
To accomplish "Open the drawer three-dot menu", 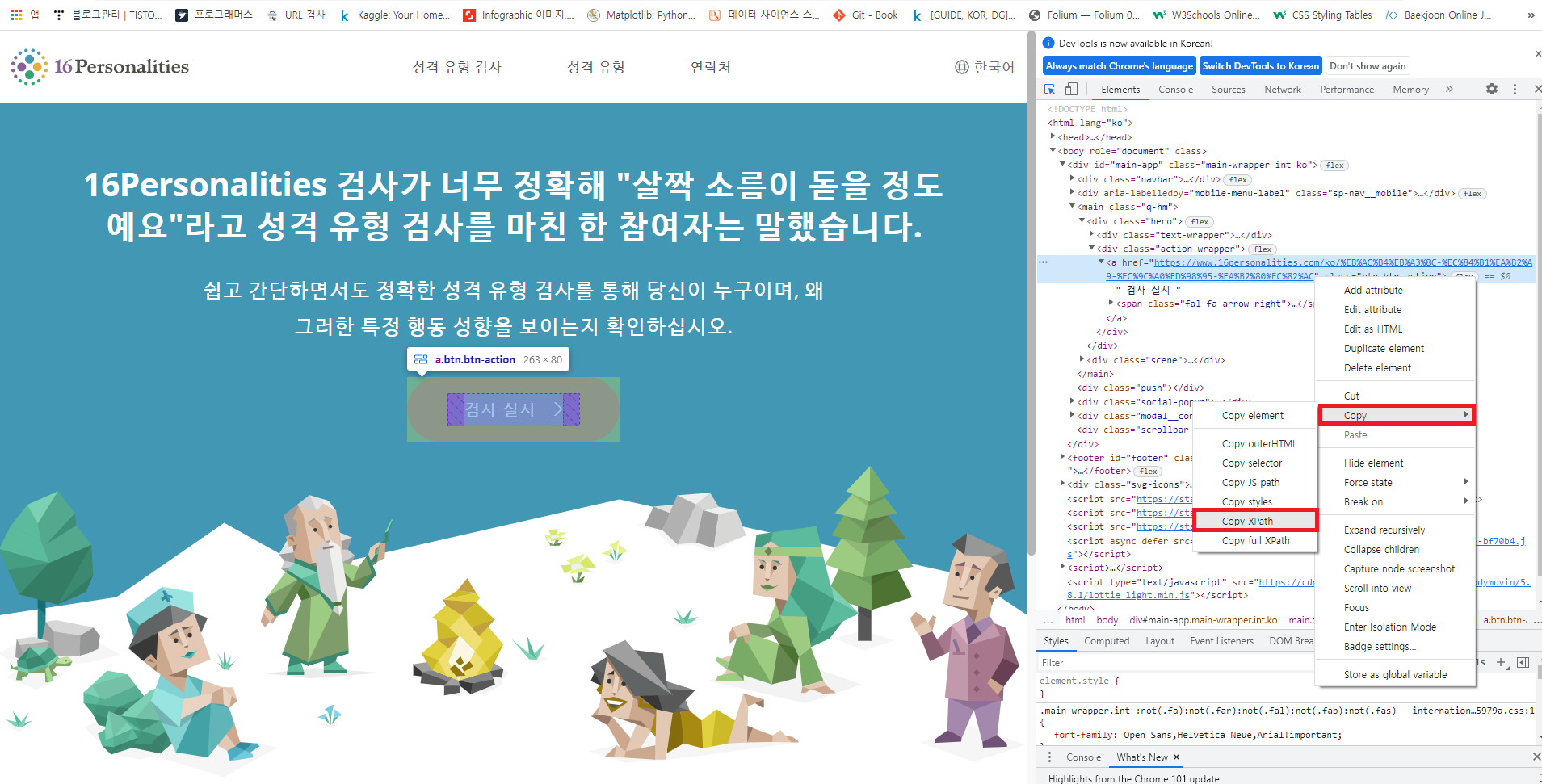I will tap(1049, 757).
